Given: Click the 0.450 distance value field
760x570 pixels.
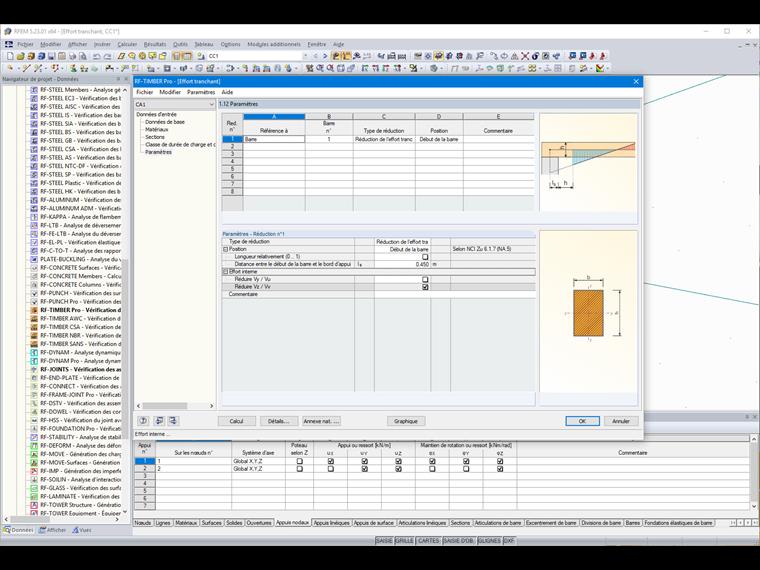Looking at the screenshot, I should 402,264.
